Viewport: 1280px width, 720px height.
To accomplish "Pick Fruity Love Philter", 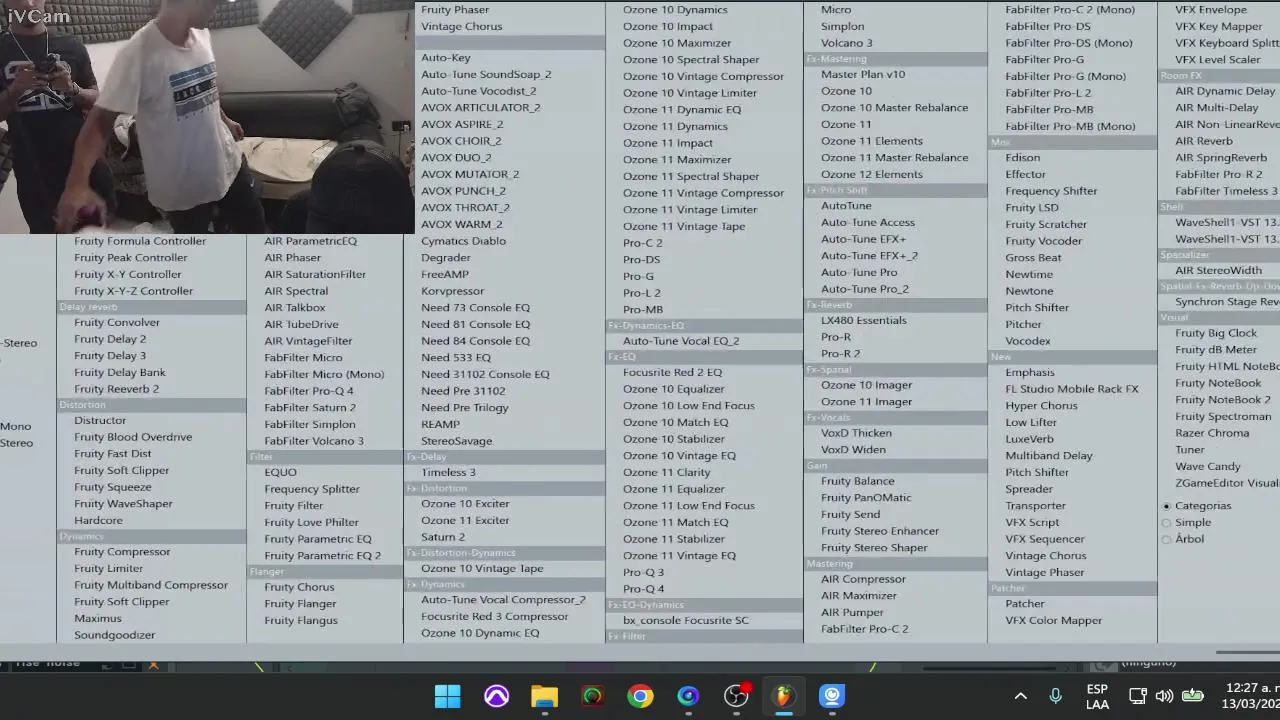I will tap(311, 522).
